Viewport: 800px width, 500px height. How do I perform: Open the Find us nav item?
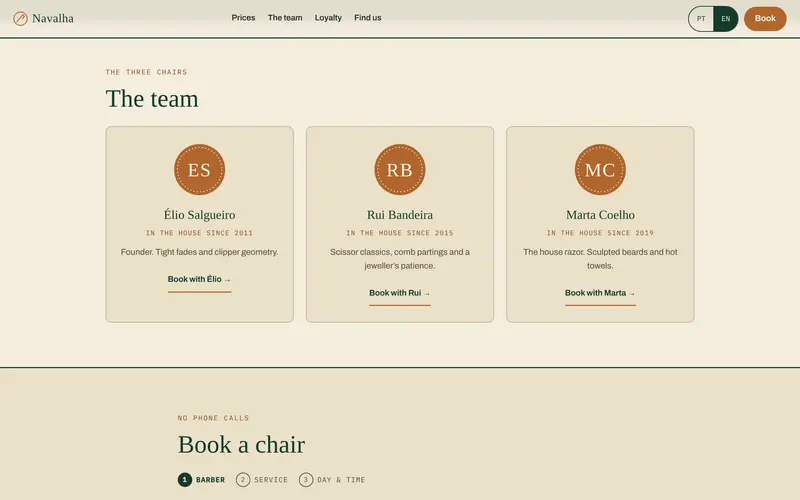click(367, 18)
